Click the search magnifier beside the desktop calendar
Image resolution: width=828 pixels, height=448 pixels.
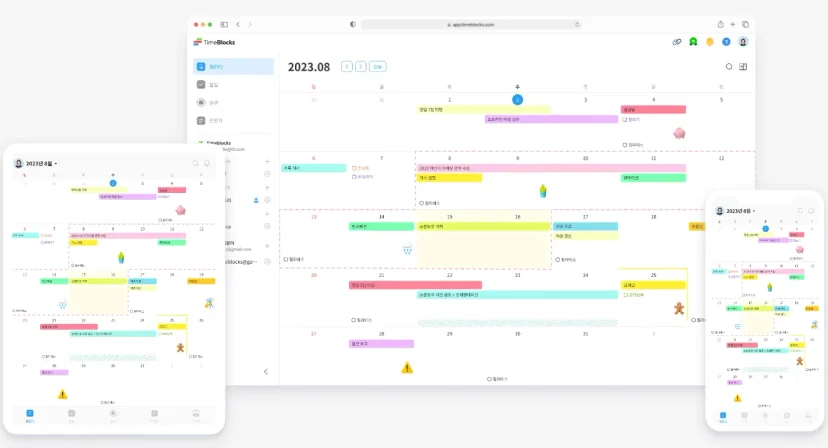729,67
